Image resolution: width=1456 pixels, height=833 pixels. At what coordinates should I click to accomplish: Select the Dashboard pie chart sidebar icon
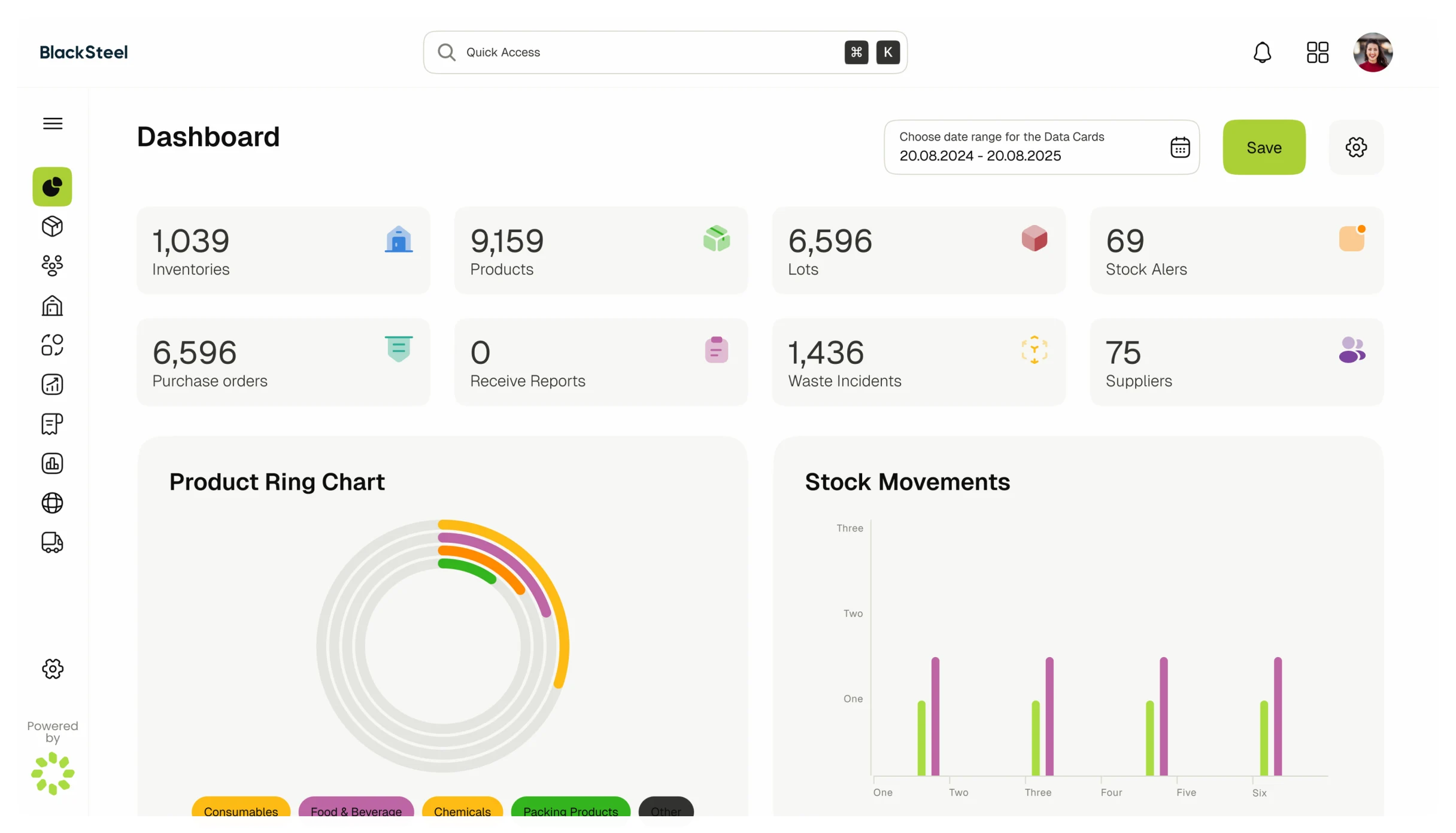(52, 187)
